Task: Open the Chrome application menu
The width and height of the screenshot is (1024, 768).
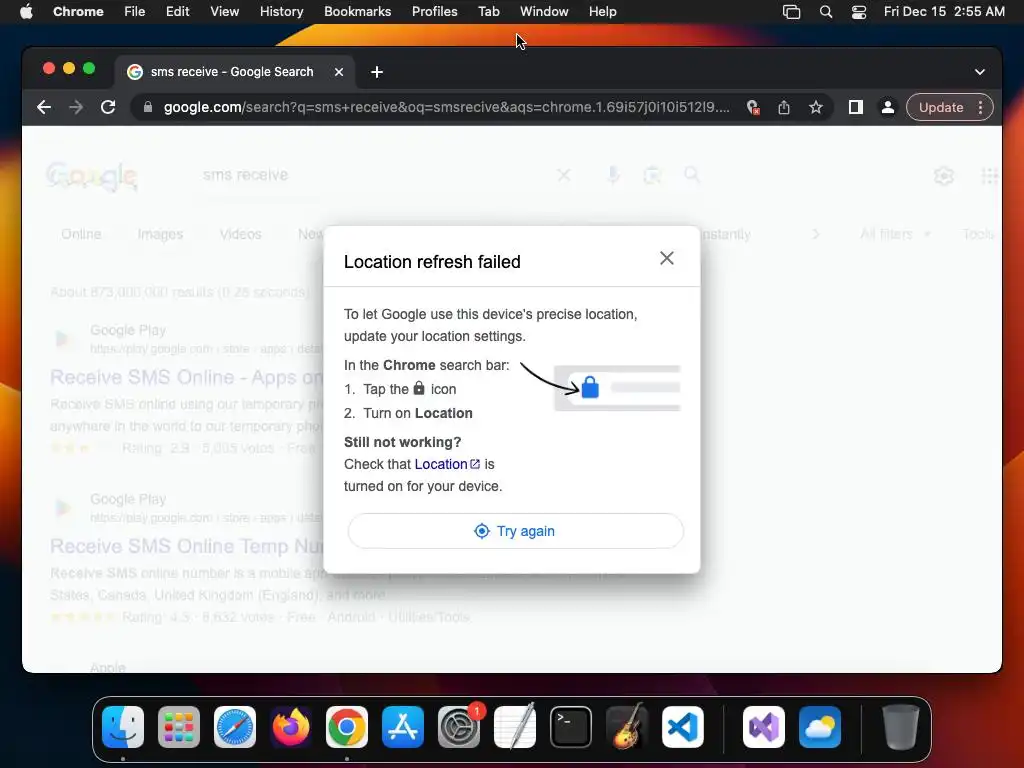Action: (x=78, y=11)
